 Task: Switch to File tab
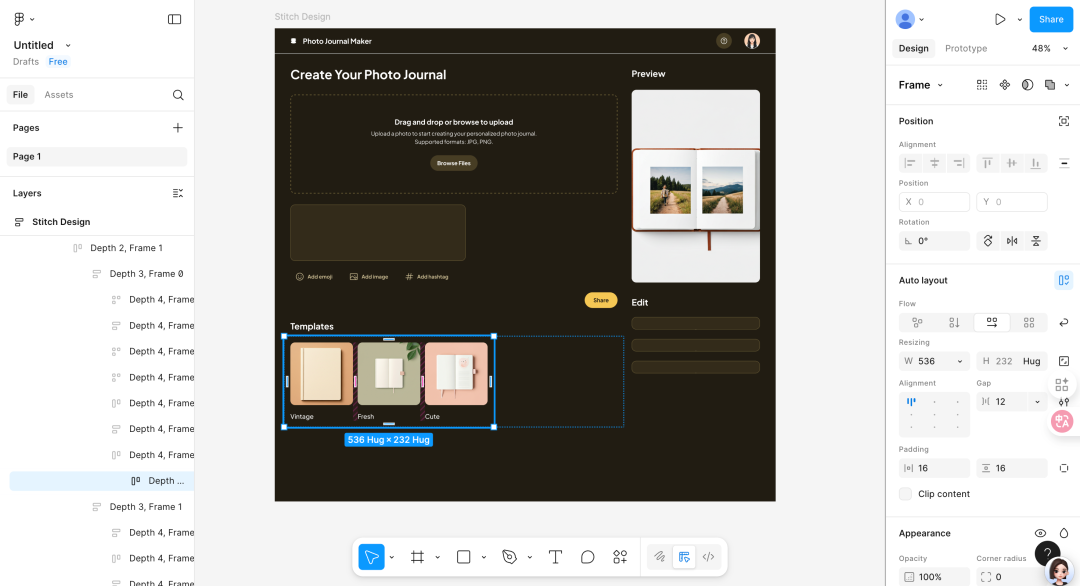(20, 95)
